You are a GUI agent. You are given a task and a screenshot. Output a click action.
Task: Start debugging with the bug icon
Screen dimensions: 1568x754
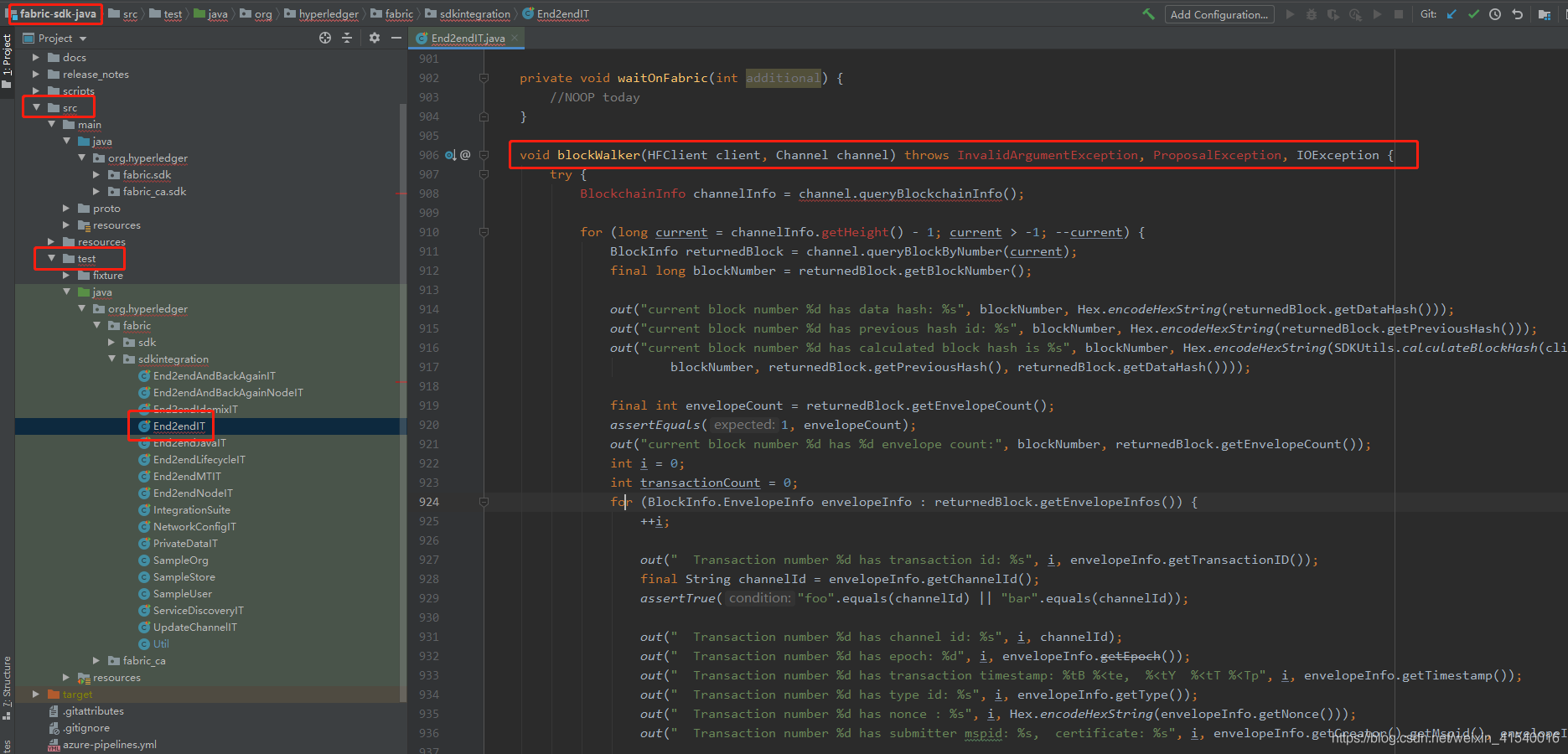point(1312,13)
